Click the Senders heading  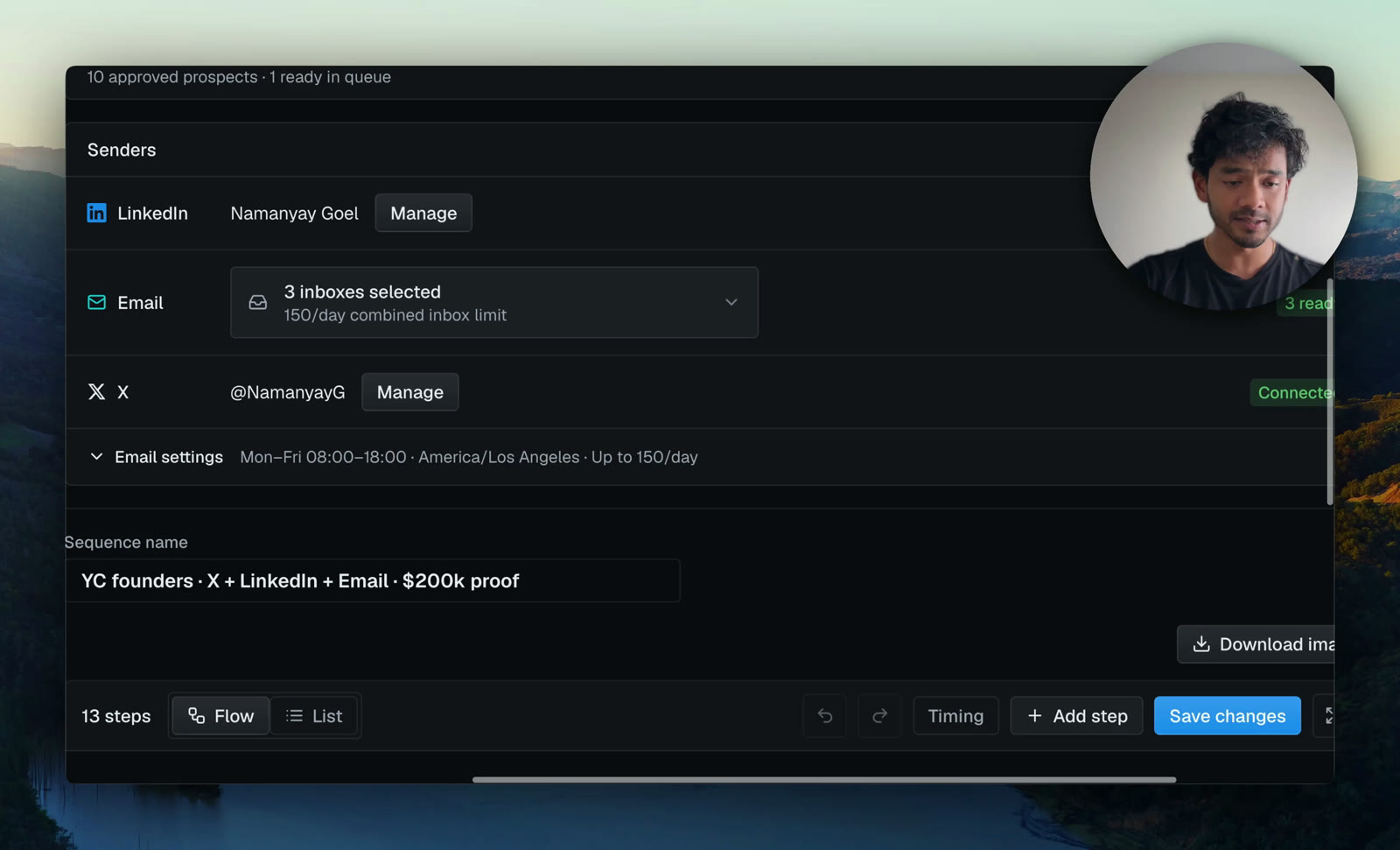click(122, 150)
